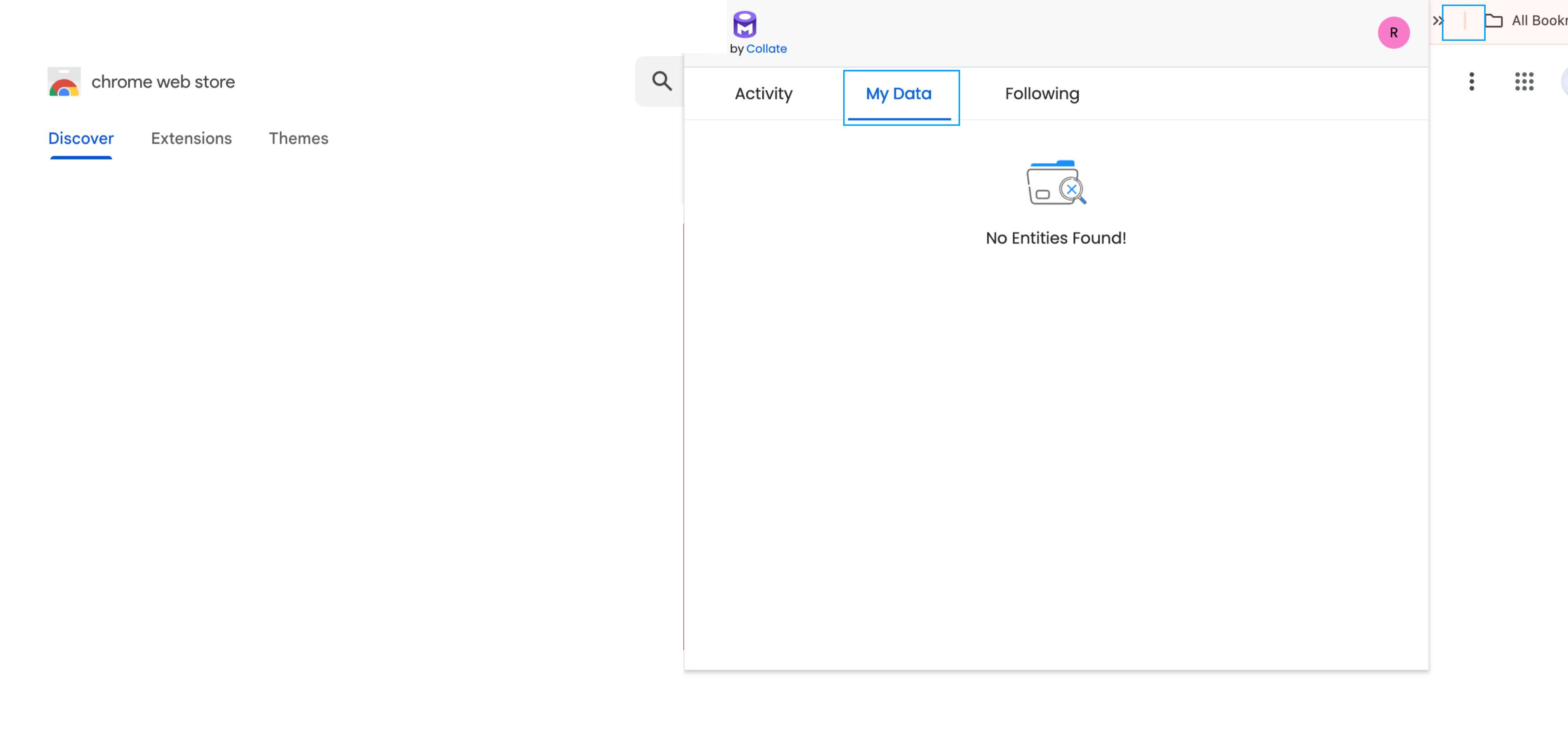Switch to the Themes tab
Viewport: 1568px width, 754px height.
pos(298,139)
